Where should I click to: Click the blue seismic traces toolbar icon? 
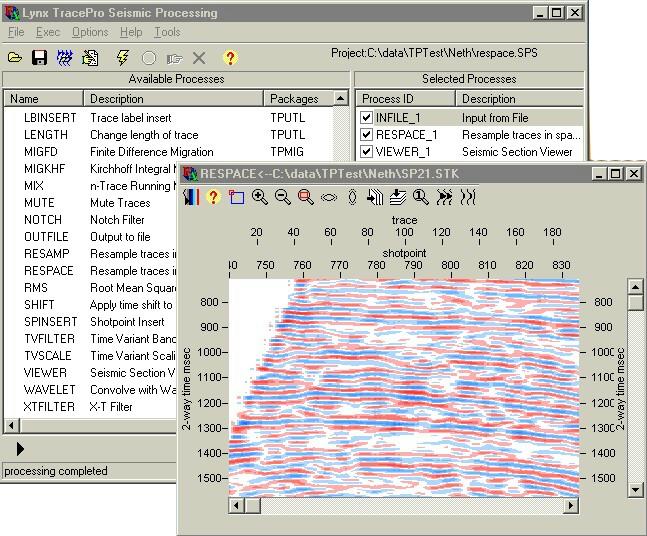point(64,58)
